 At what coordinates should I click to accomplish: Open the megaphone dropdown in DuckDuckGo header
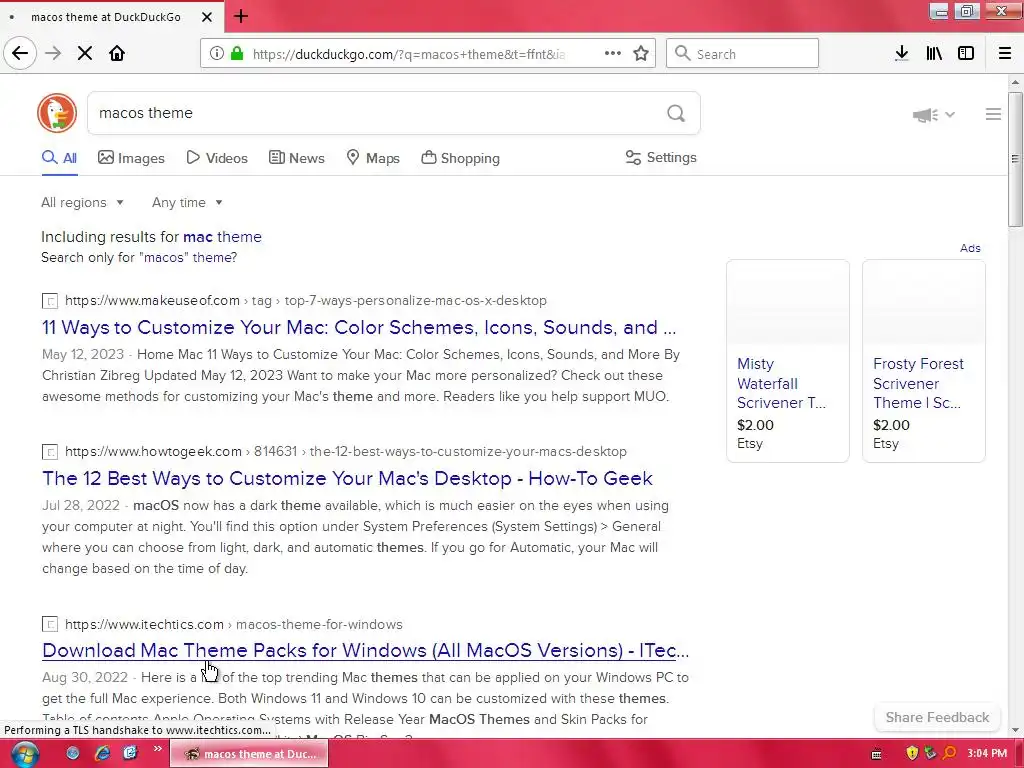(934, 115)
